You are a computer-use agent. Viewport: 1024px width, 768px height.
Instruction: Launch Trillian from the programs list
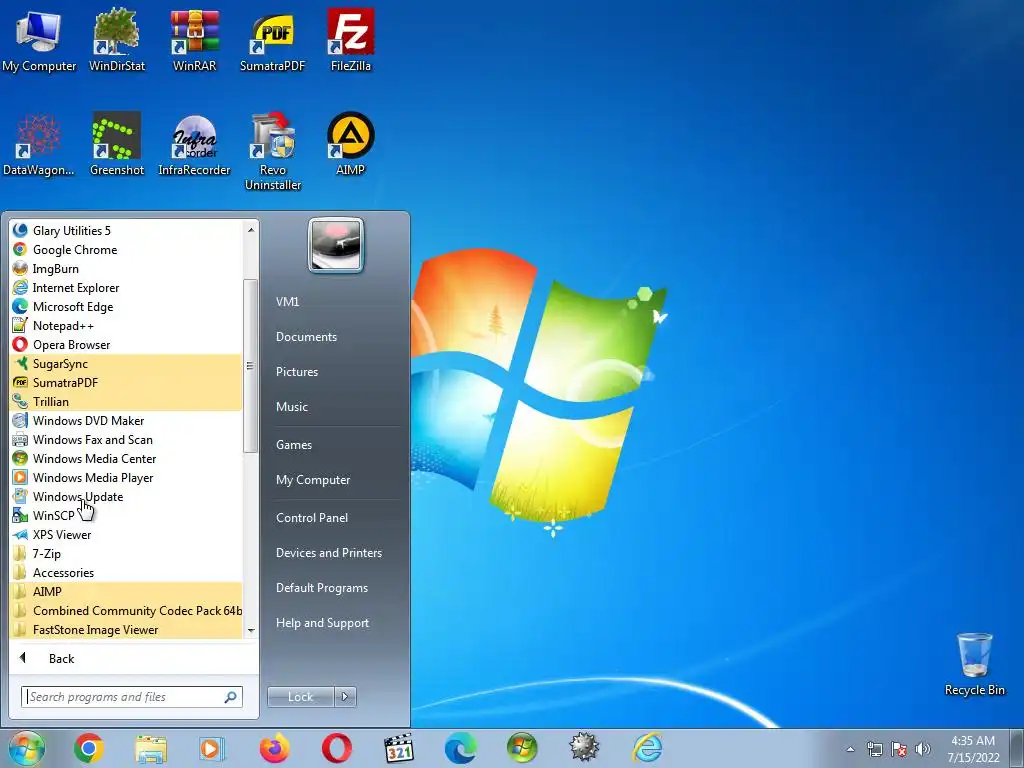pos(126,402)
